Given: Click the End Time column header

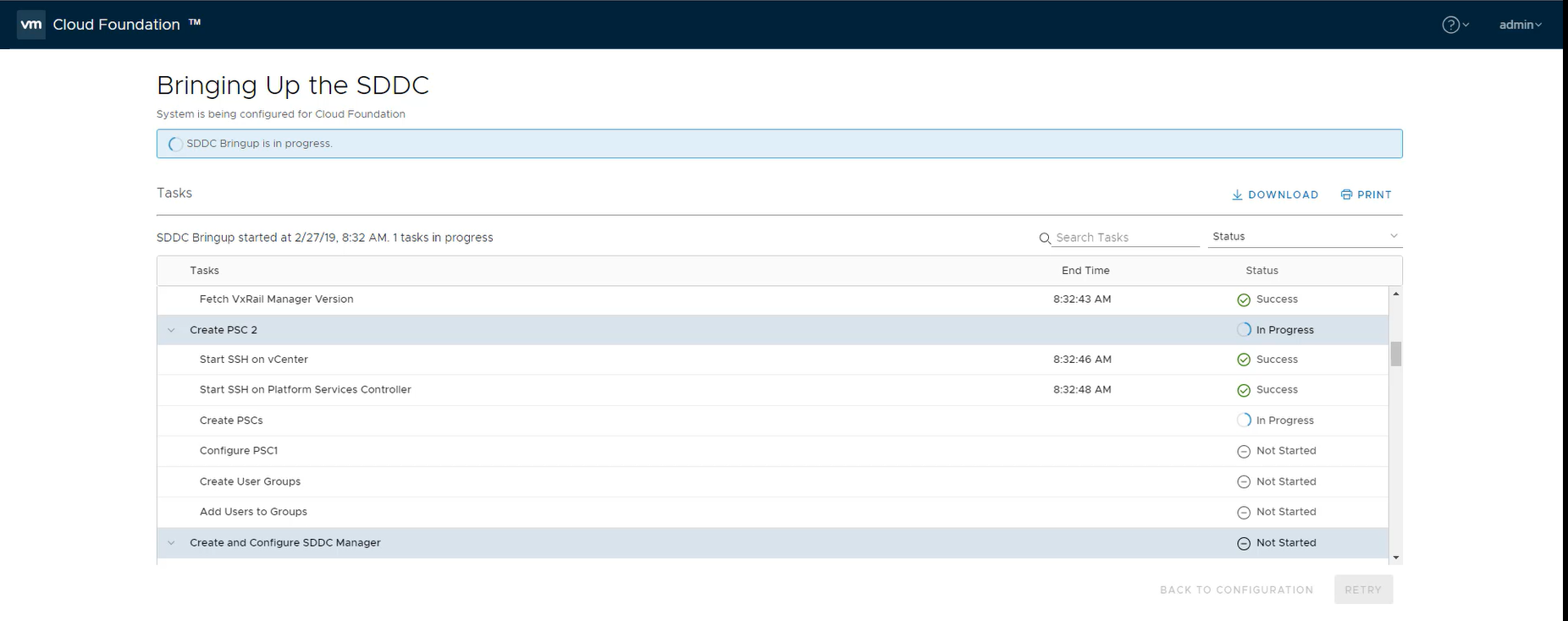Looking at the screenshot, I should pyautogui.click(x=1085, y=271).
